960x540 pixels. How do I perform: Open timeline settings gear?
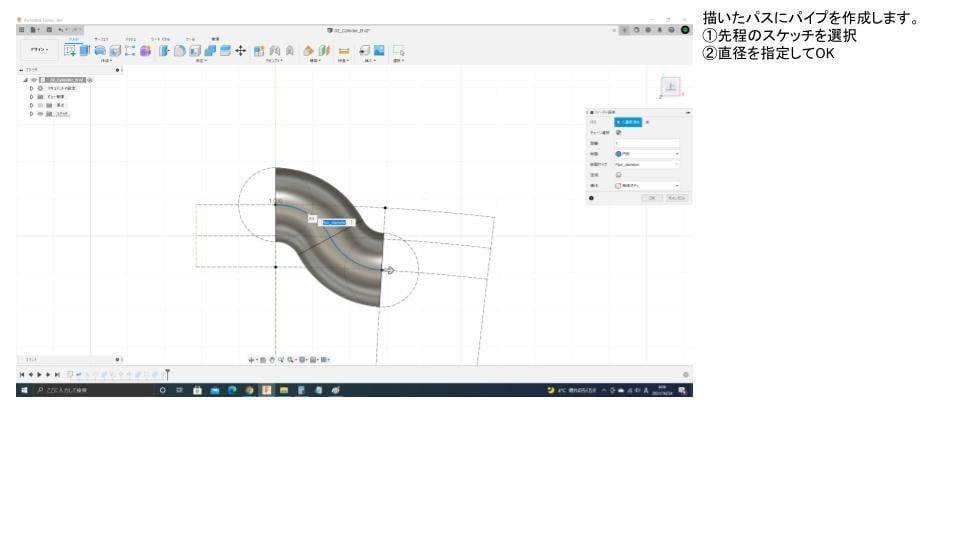coord(686,375)
